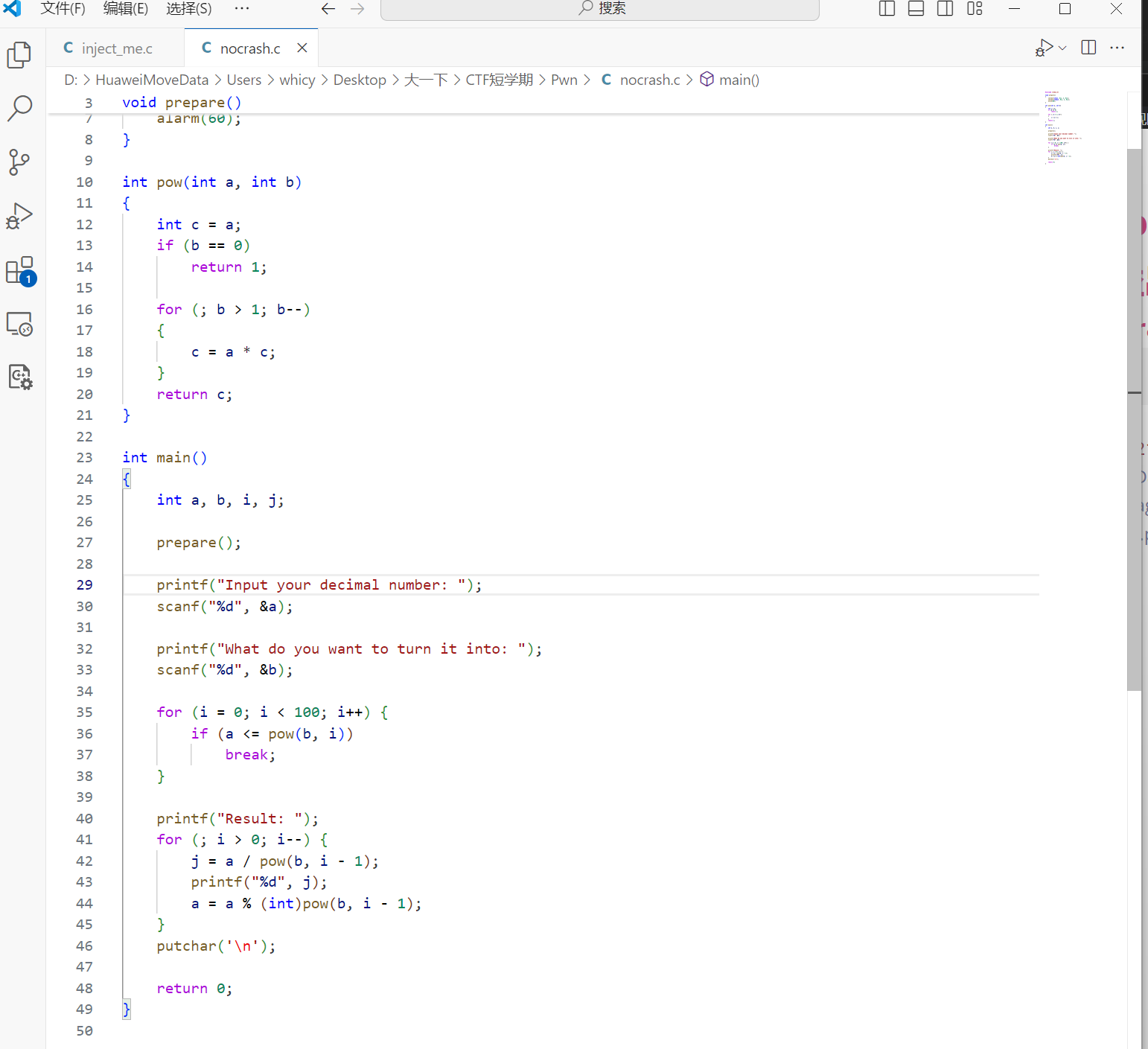
Task: Open the Explorer view in activity bar
Action: [x=19, y=54]
